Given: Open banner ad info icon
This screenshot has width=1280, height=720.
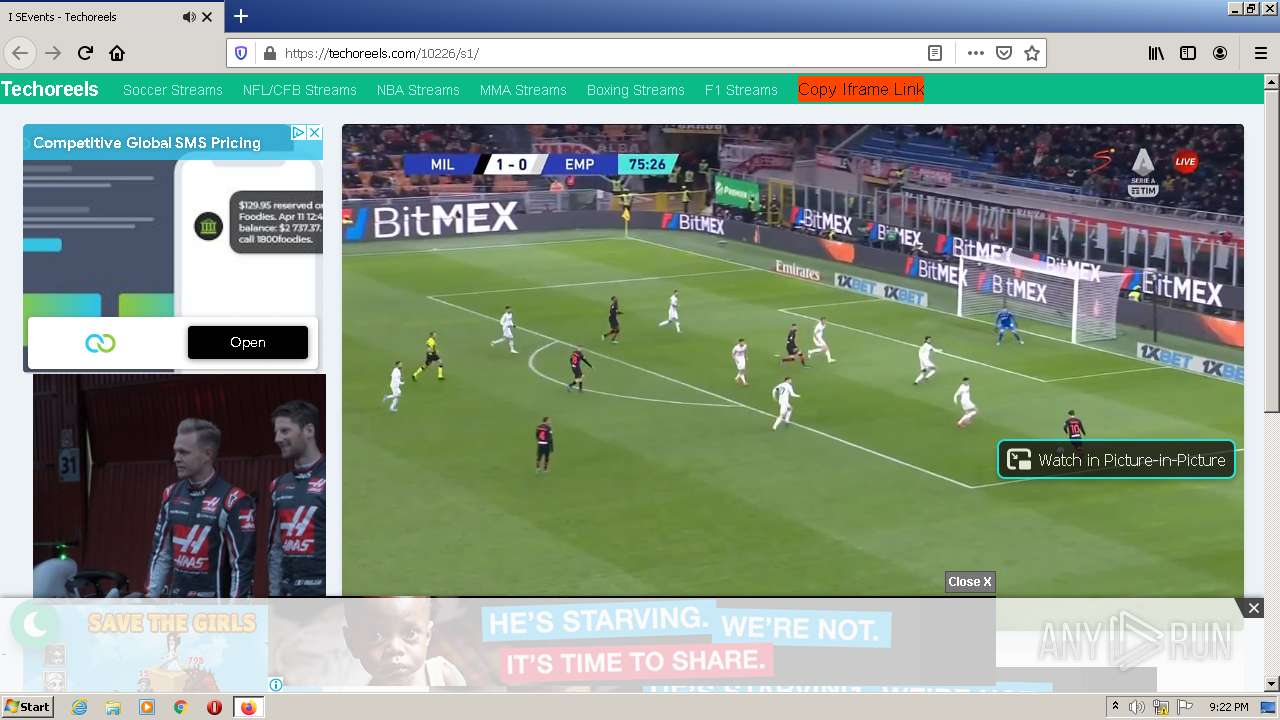Looking at the screenshot, I should [275, 685].
